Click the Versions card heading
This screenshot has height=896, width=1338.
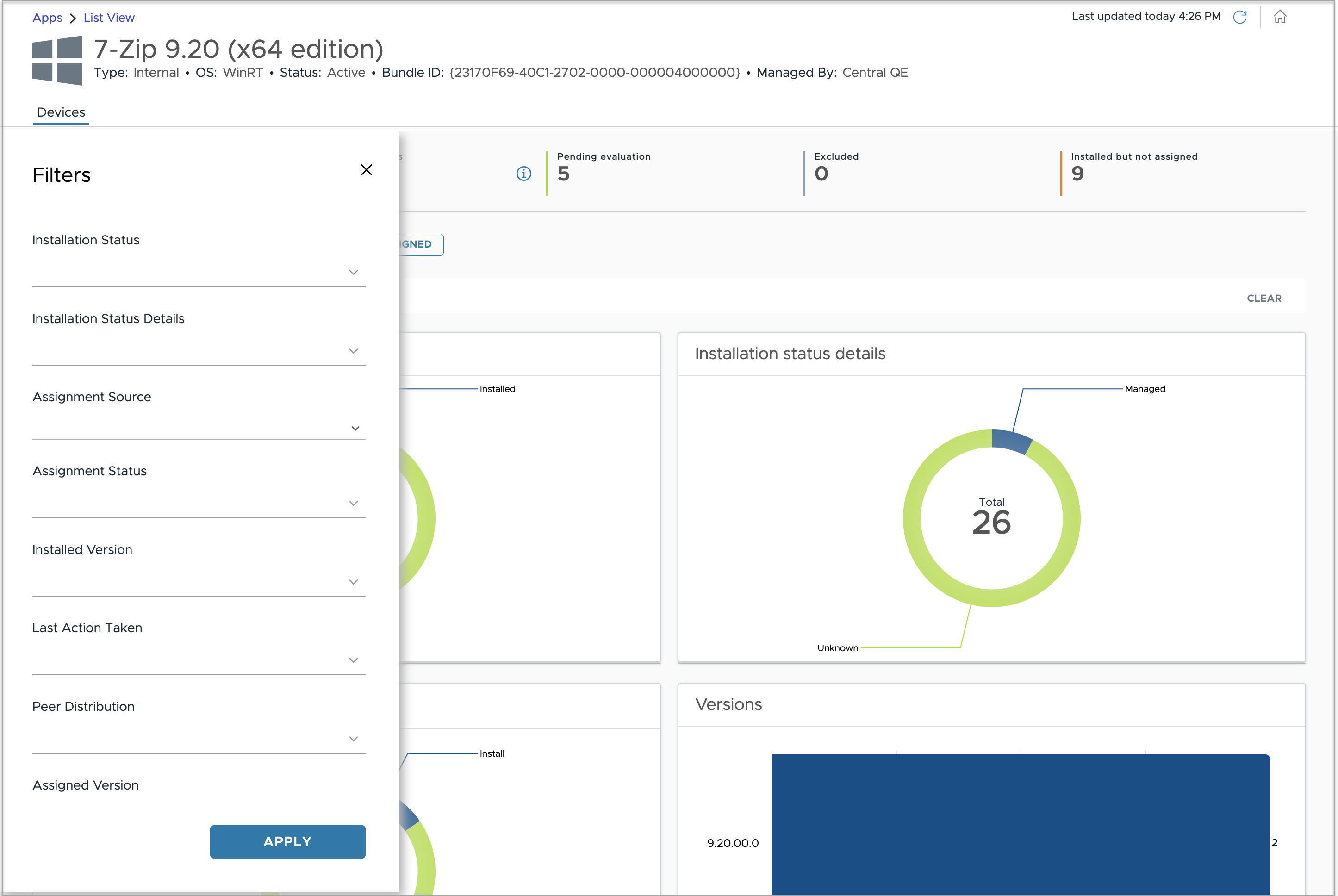click(728, 704)
